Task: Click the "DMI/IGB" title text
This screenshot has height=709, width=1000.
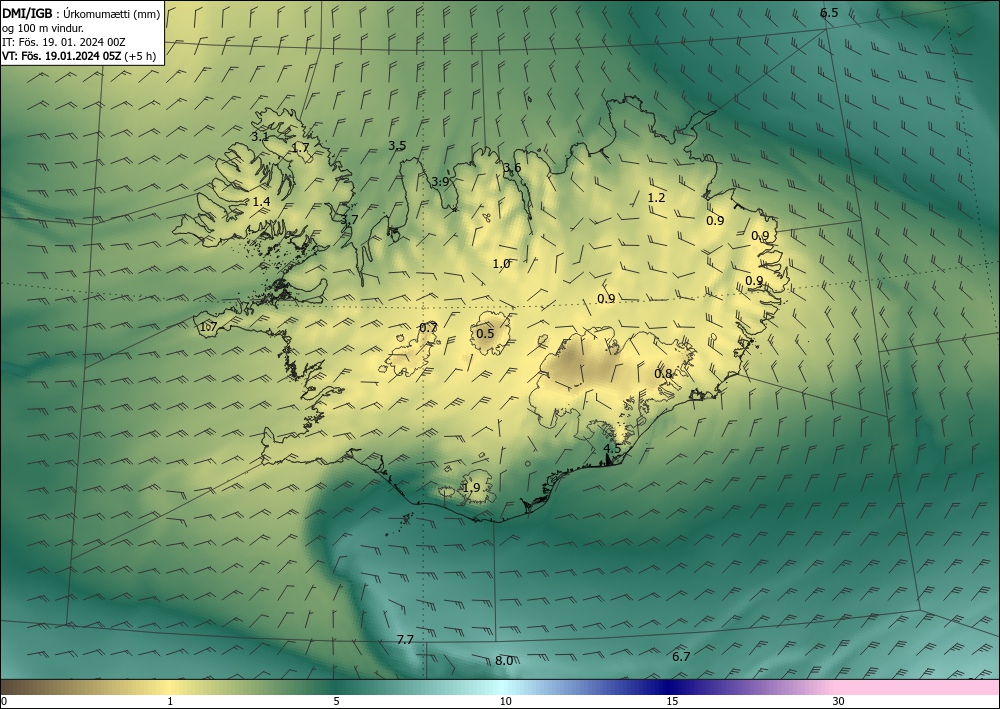Action: (27, 13)
